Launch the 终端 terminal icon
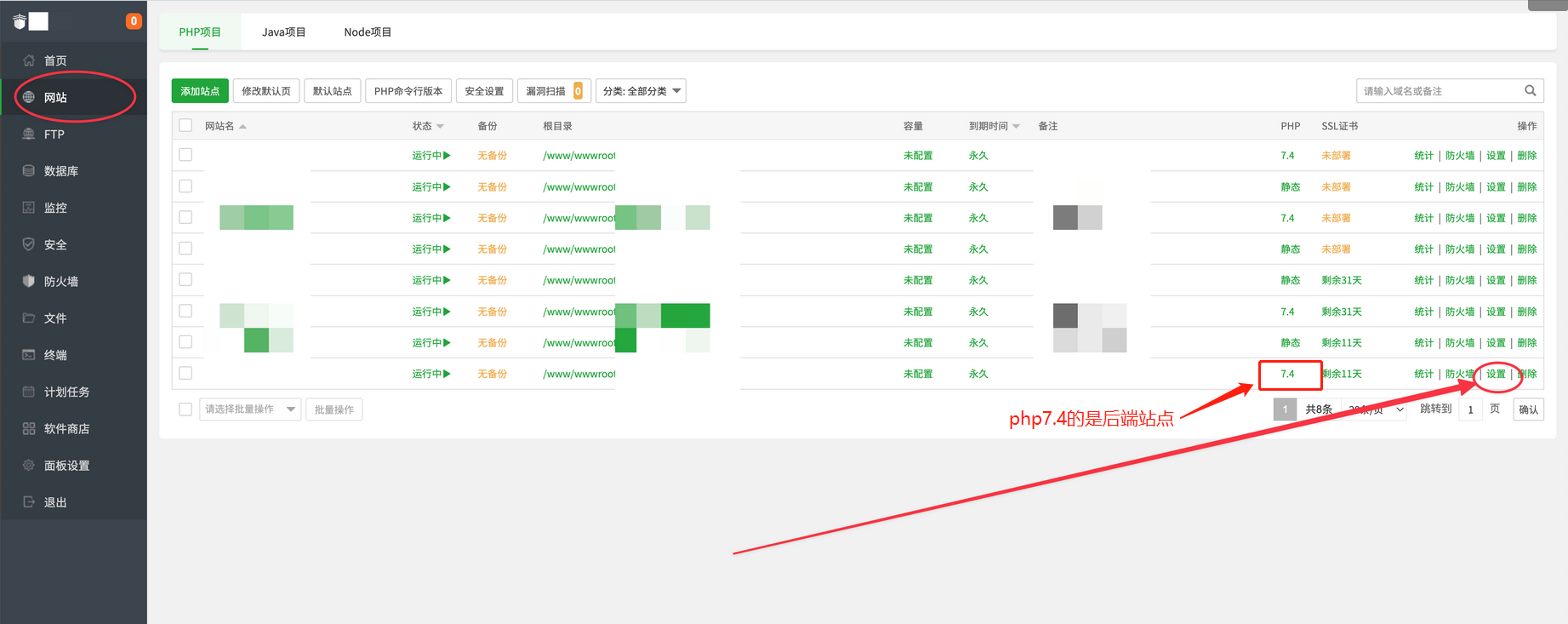The image size is (1568, 624). click(29, 354)
